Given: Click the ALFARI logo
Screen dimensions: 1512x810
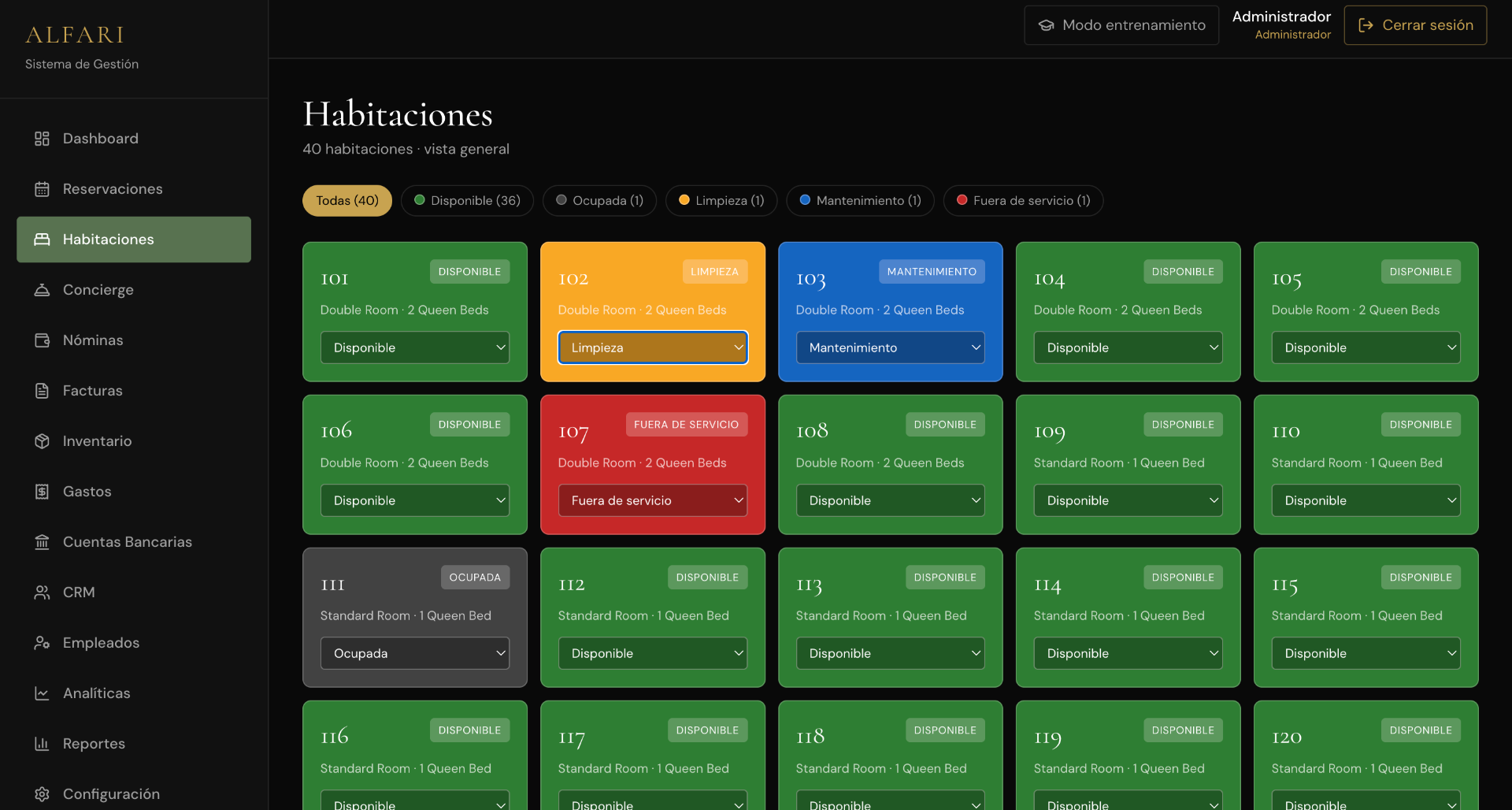Looking at the screenshot, I should pyautogui.click(x=75, y=35).
